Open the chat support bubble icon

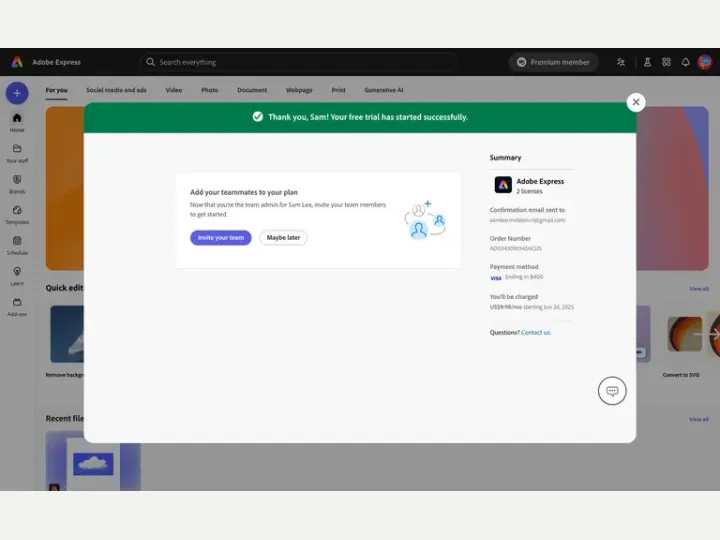[x=612, y=391]
